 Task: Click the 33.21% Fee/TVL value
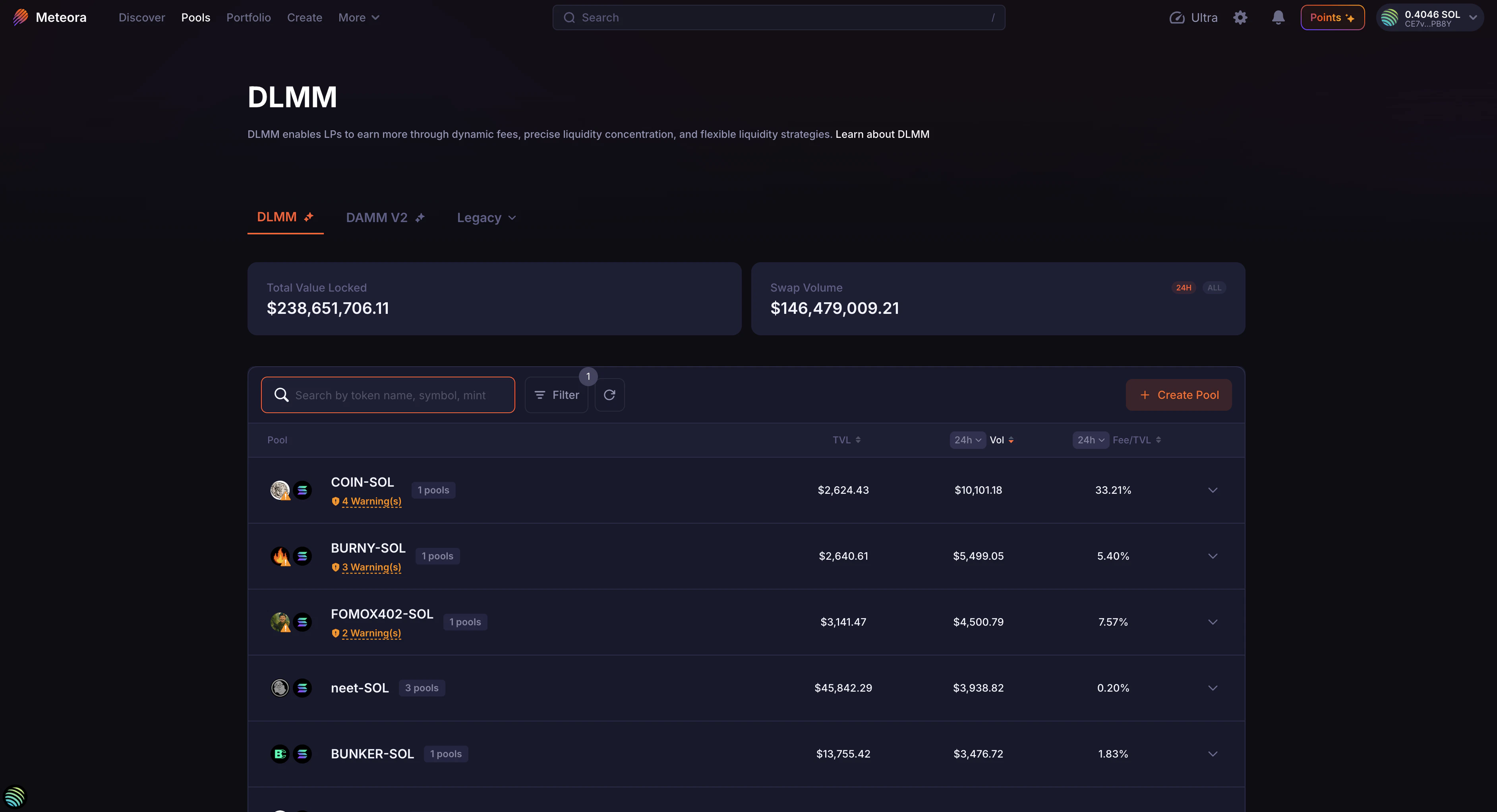(1114, 490)
